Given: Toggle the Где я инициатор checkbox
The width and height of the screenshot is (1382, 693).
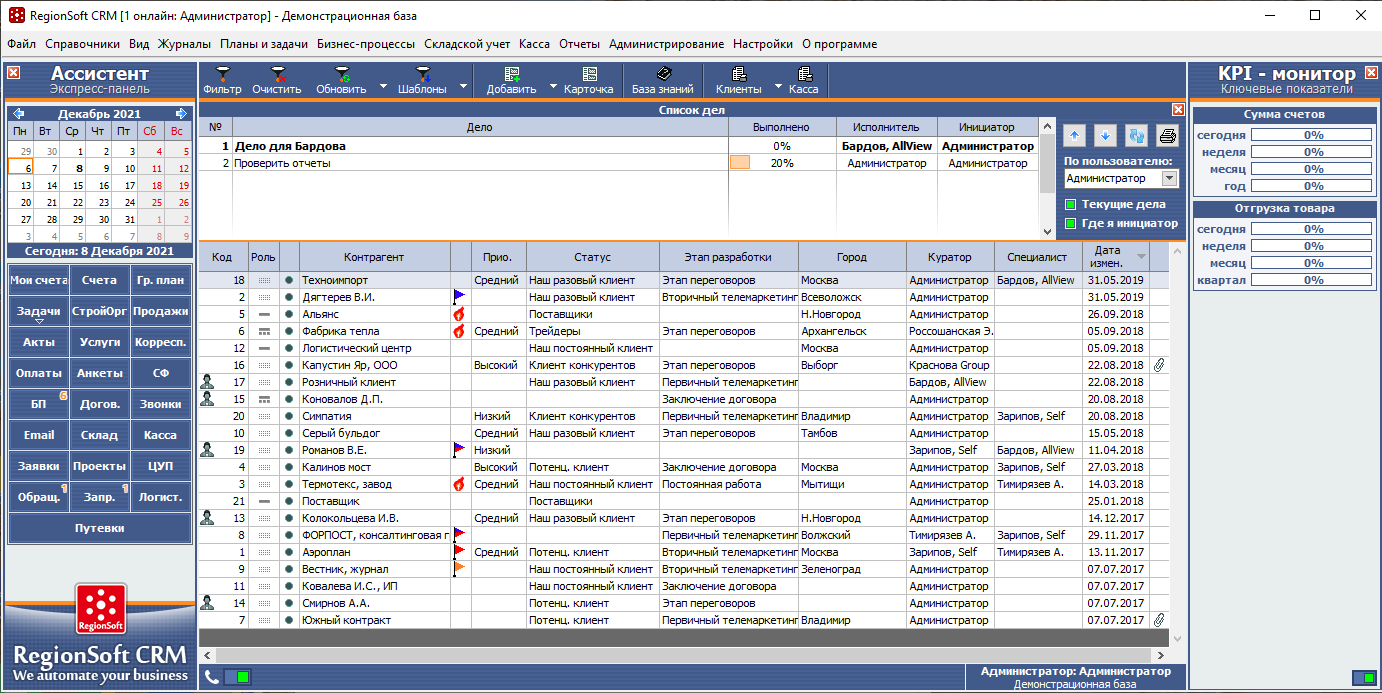Looking at the screenshot, I should (1070, 223).
